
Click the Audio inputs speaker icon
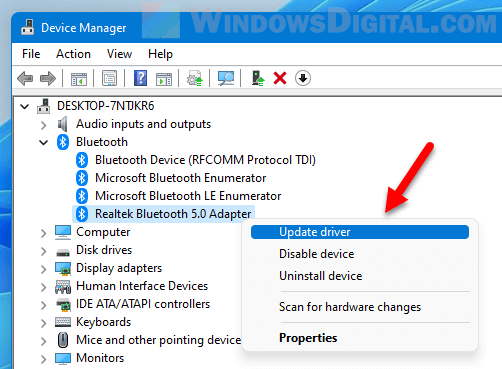(62, 124)
